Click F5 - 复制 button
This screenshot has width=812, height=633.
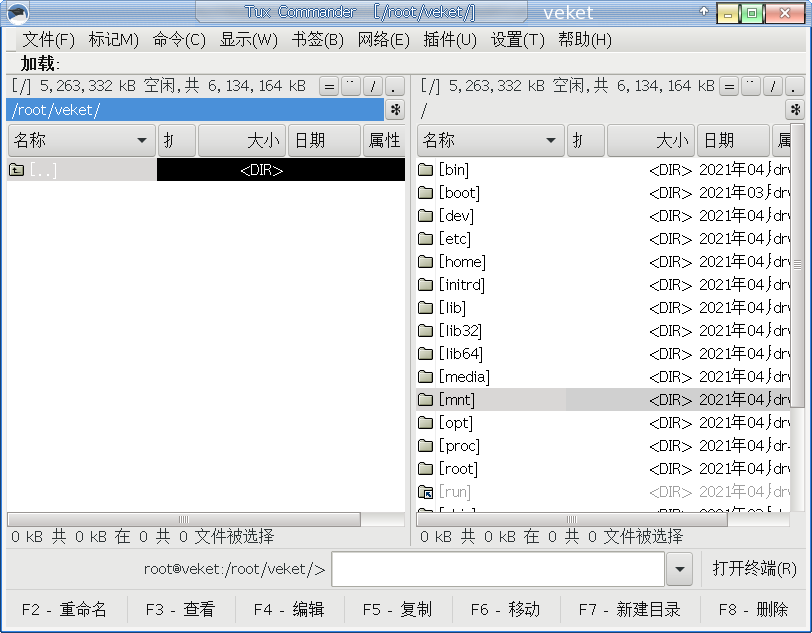397,609
